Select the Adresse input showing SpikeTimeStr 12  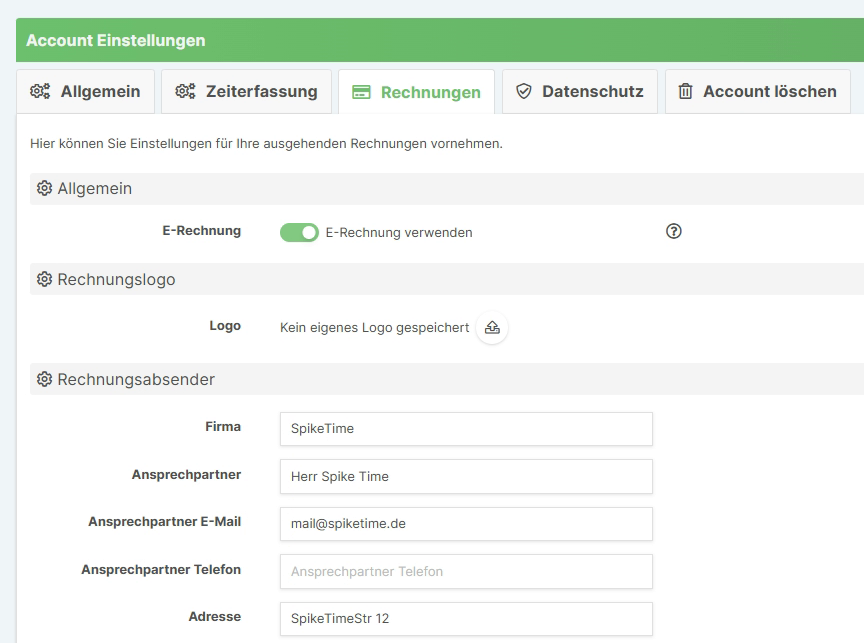click(467, 618)
